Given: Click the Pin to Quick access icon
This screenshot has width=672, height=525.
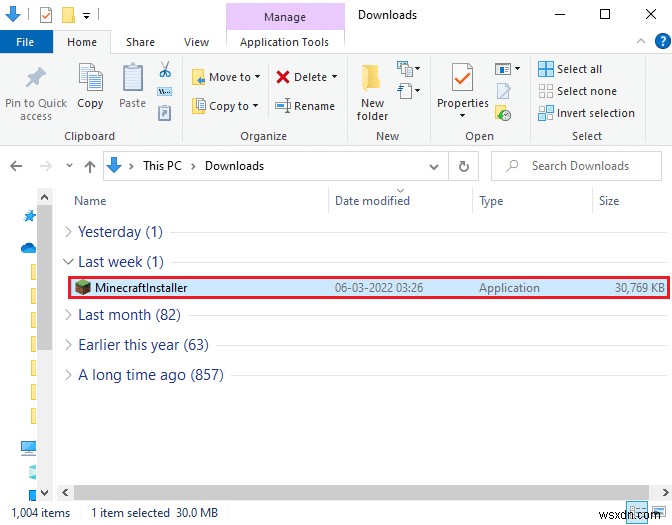Looking at the screenshot, I should pos(36,78).
